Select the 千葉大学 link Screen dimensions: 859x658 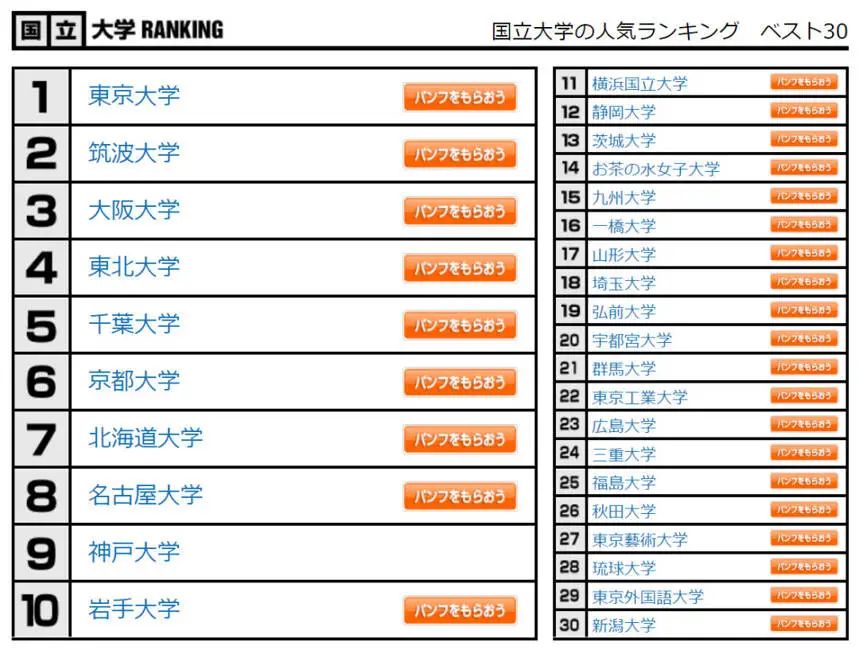click(134, 324)
